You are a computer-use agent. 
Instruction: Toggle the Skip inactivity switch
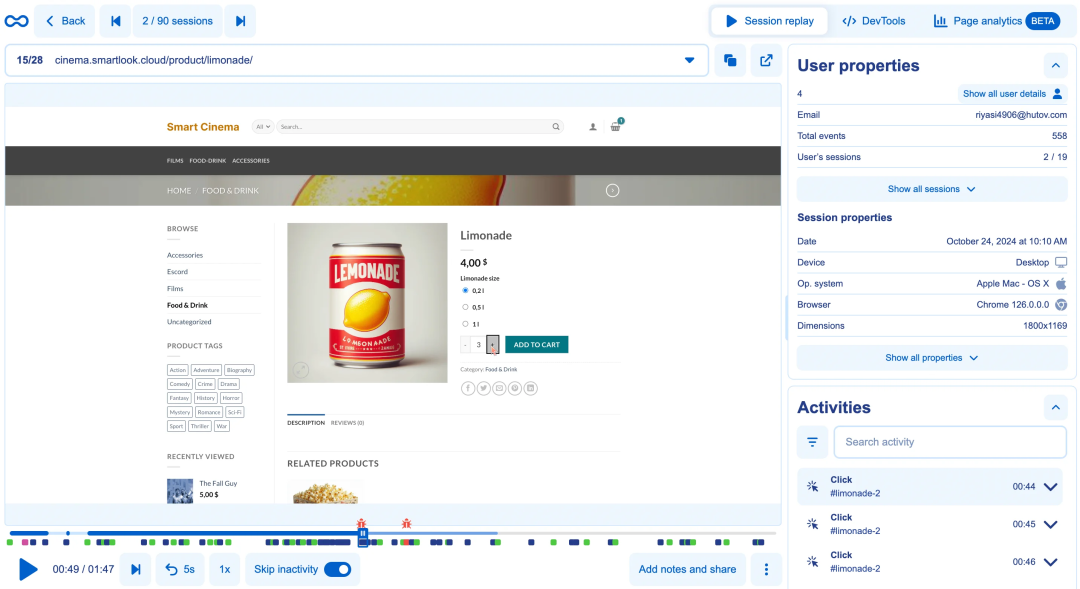pos(338,569)
